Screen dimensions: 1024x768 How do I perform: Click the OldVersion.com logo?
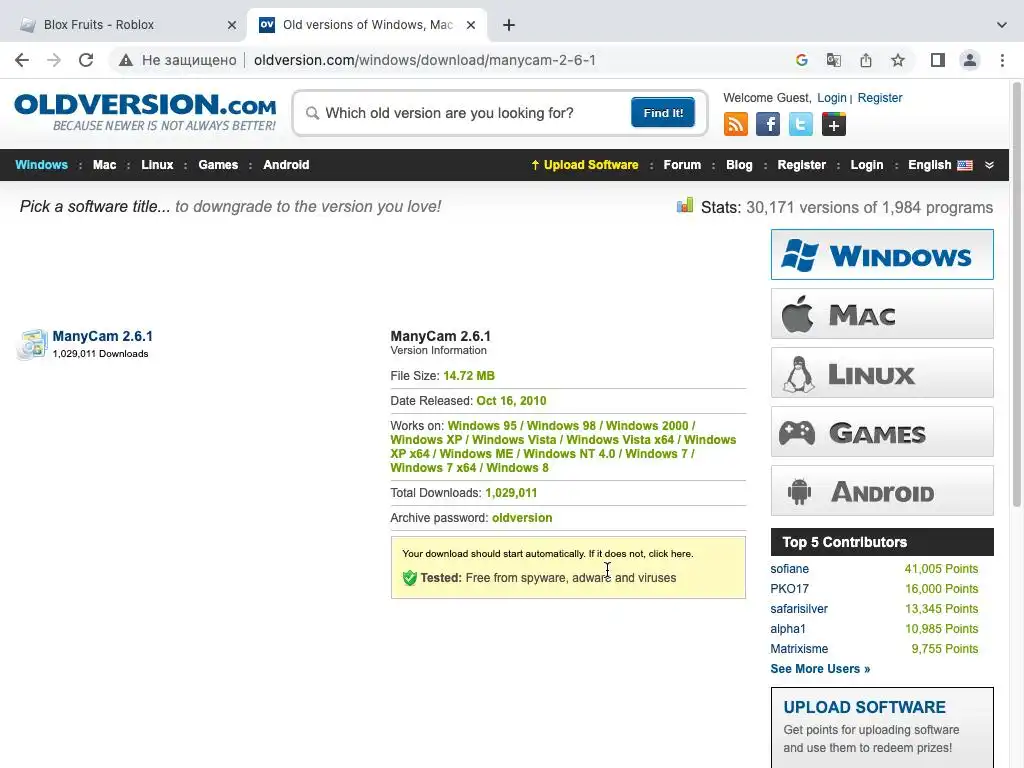pyautogui.click(x=145, y=112)
